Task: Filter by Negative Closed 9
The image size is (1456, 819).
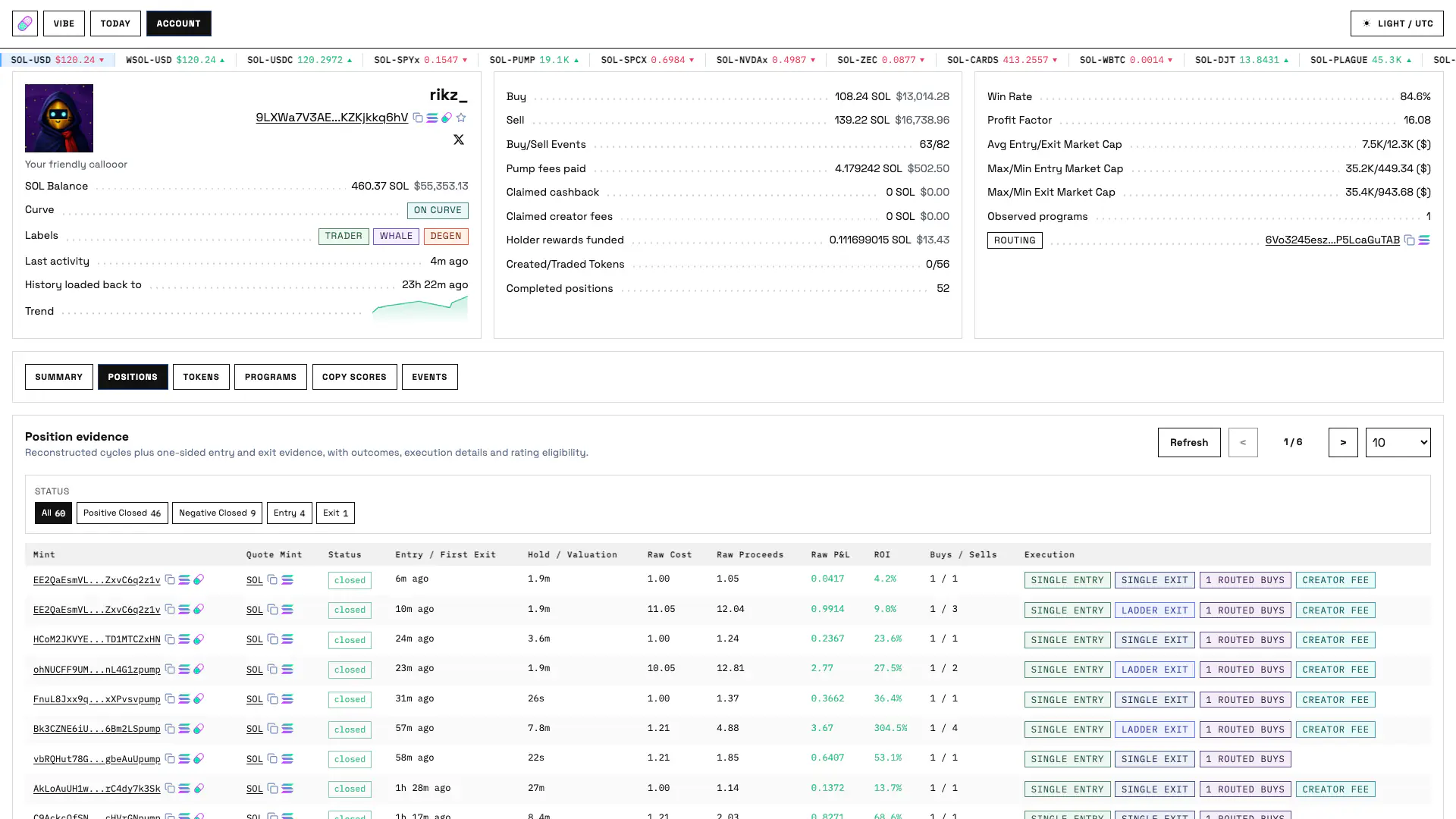Action: 217,513
